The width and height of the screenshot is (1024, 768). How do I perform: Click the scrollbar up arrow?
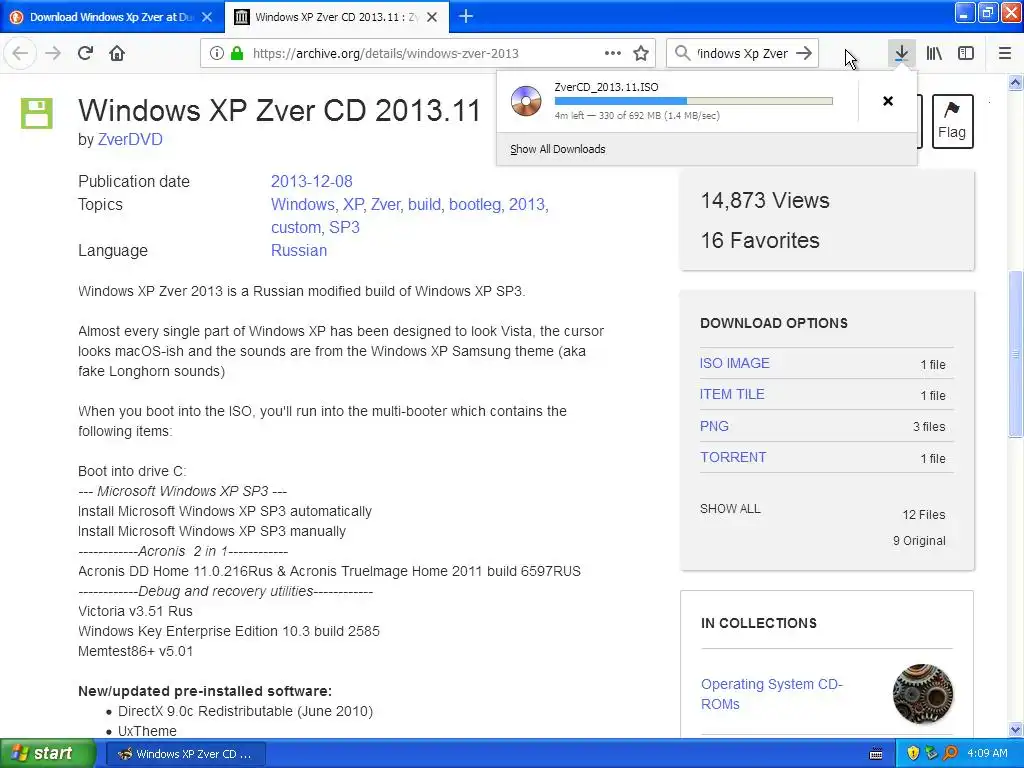click(x=1016, y=82)
